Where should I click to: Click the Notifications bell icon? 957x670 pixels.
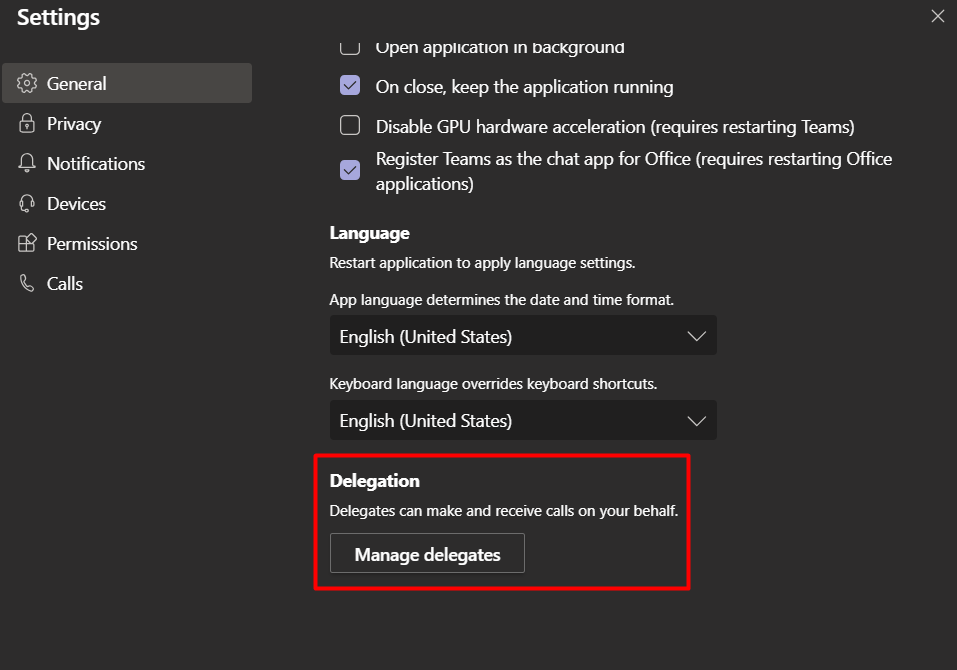[27, 163]
